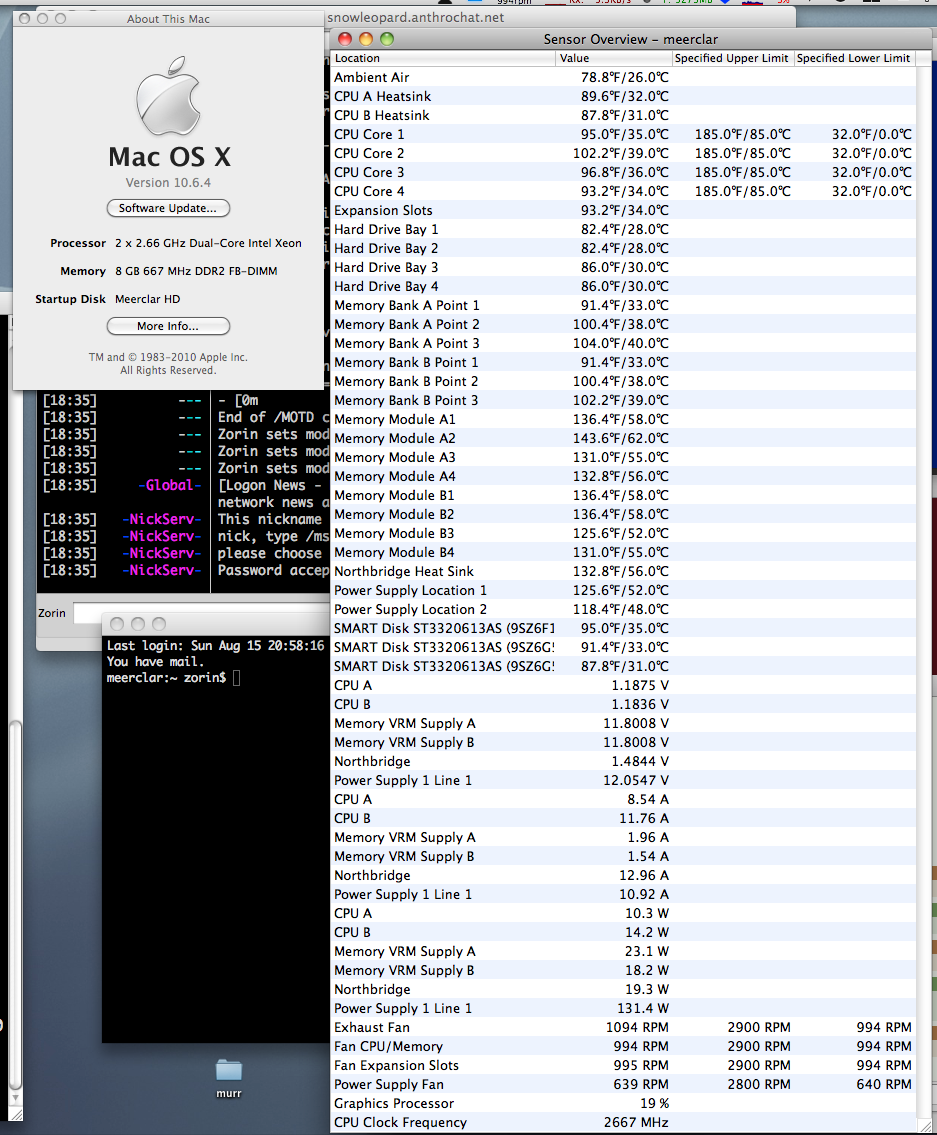
Task: Select CPU A power row 10.3 W
Action: pos(623,914)
